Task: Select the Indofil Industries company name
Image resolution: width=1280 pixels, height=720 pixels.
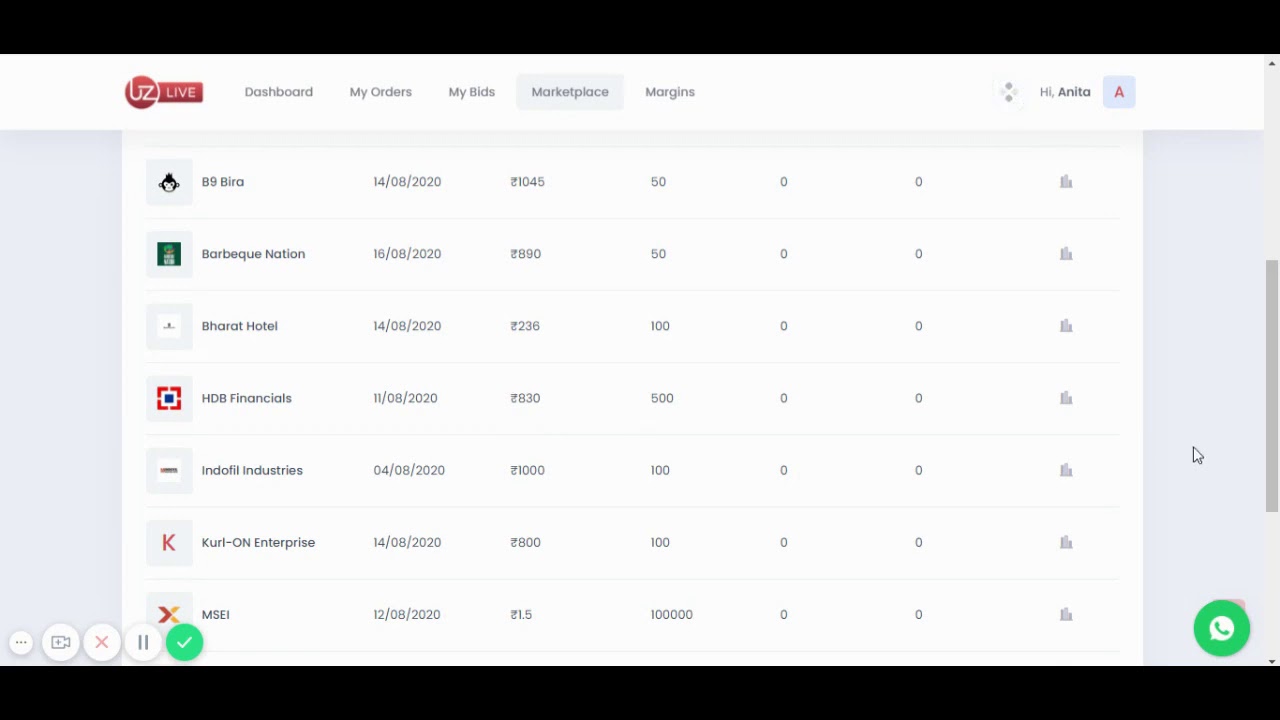Action: [252, 470]
